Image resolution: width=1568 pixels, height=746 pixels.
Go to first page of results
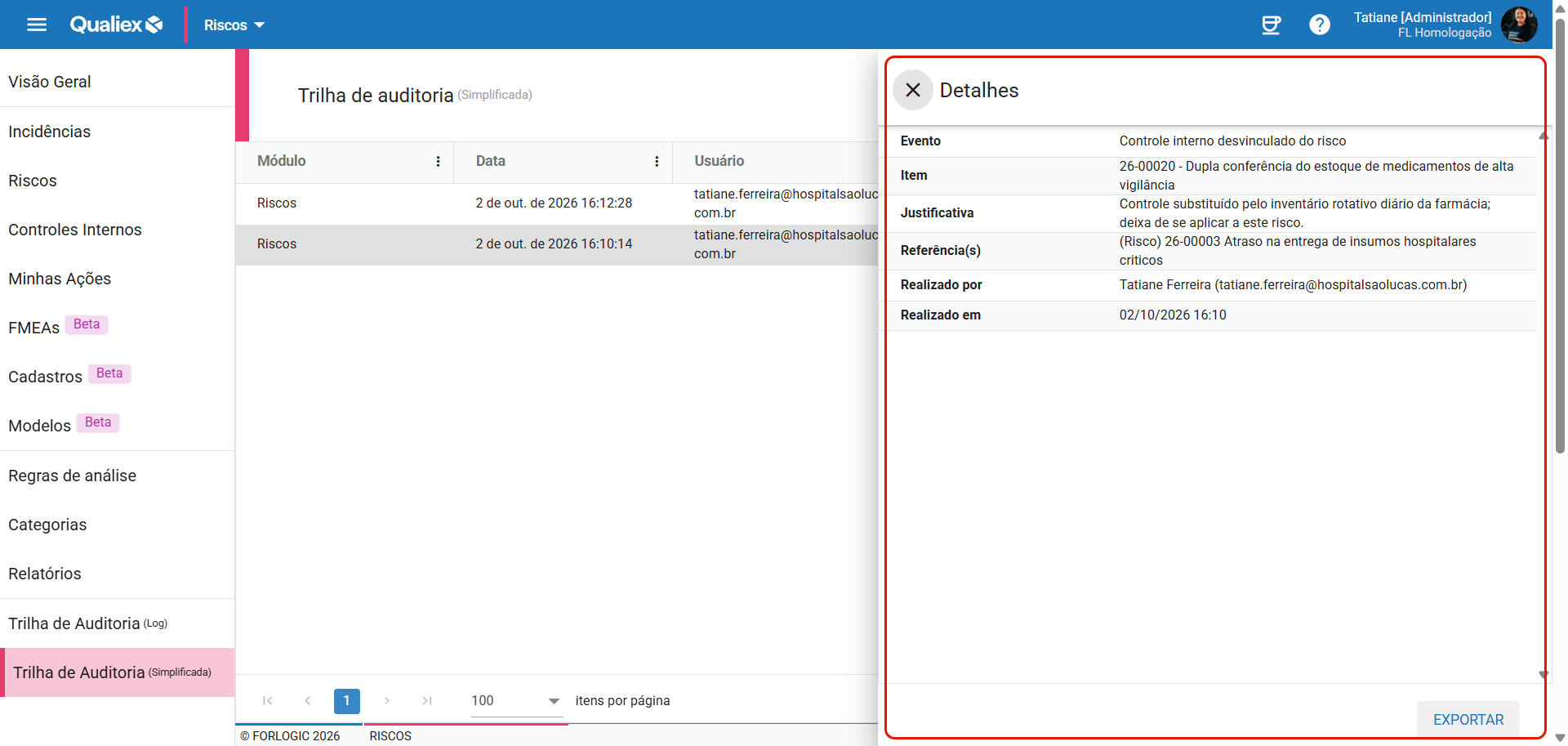[267, 700]
